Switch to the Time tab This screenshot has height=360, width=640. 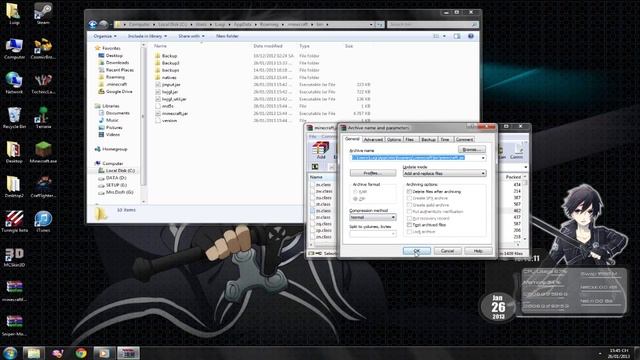pyautogui.click(x=445, y=140)
